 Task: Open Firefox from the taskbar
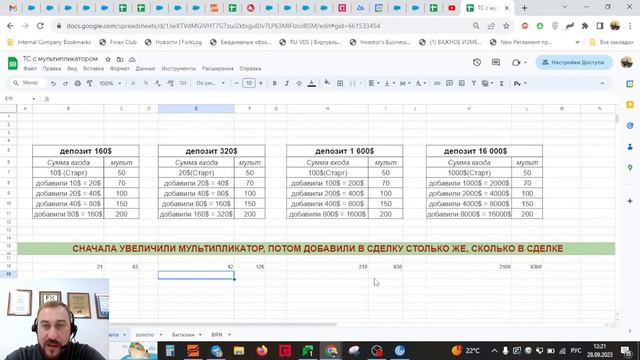tap(262, 351)
